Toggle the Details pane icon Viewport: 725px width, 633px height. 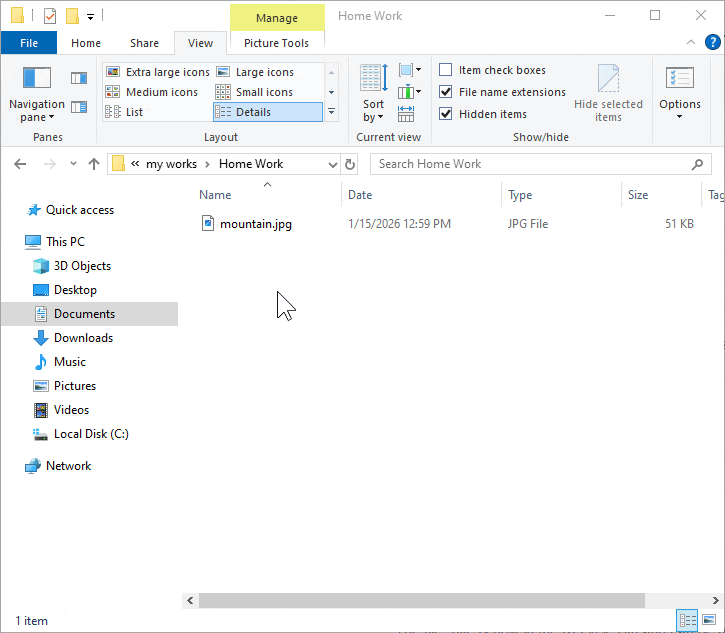(x=79, y=107)
